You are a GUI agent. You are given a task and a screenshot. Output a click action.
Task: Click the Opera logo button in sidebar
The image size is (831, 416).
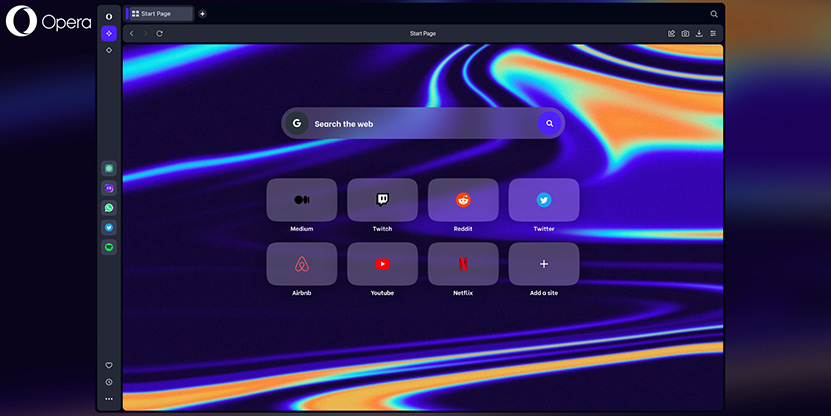point(109,16)
